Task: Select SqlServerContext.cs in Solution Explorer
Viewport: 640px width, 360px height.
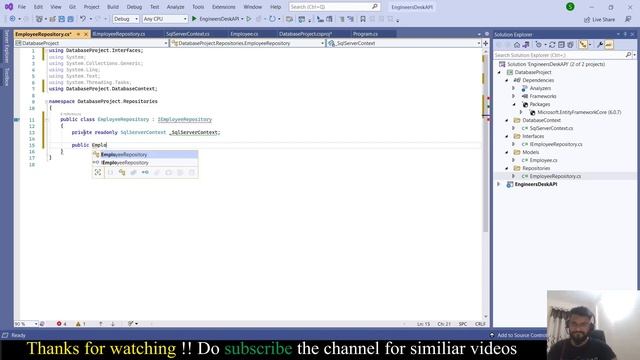Action: click(551, 128)
